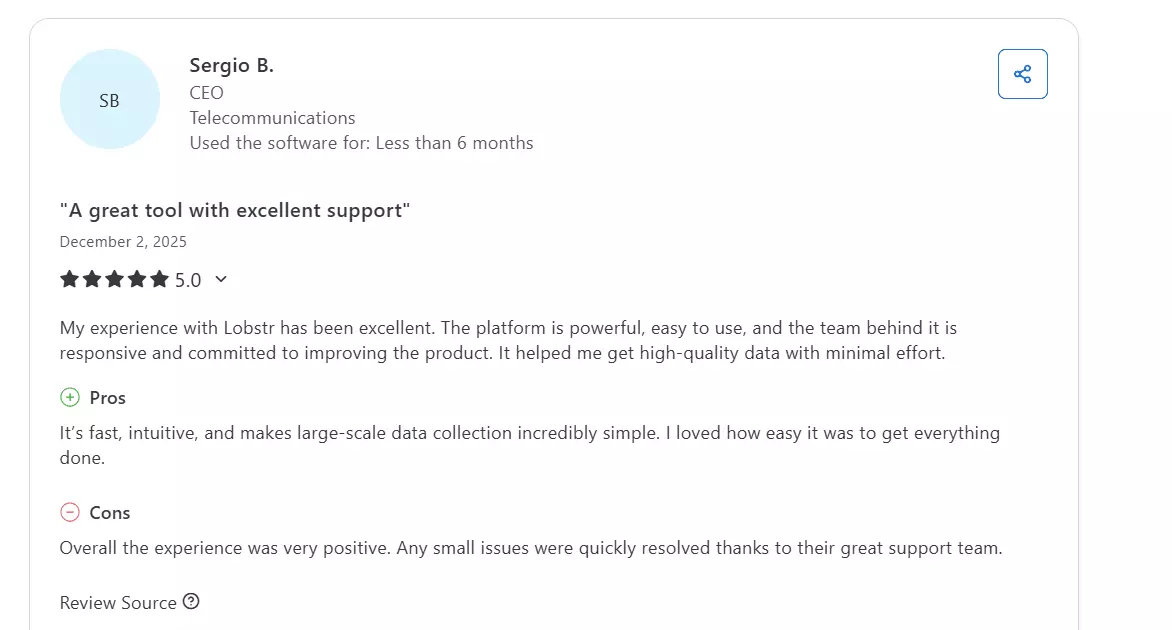This screenshot has height=630, width=1172.
Task: Select the Pros section heading
Action: coord(107,397)
